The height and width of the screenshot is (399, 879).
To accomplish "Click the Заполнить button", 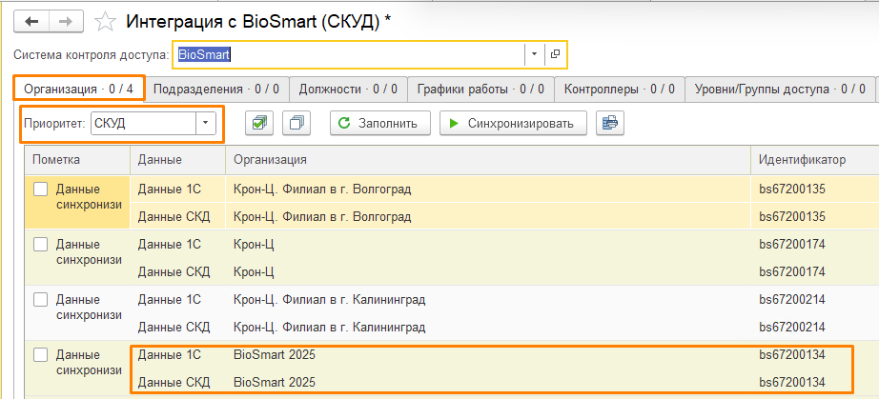I will [380, 123].
